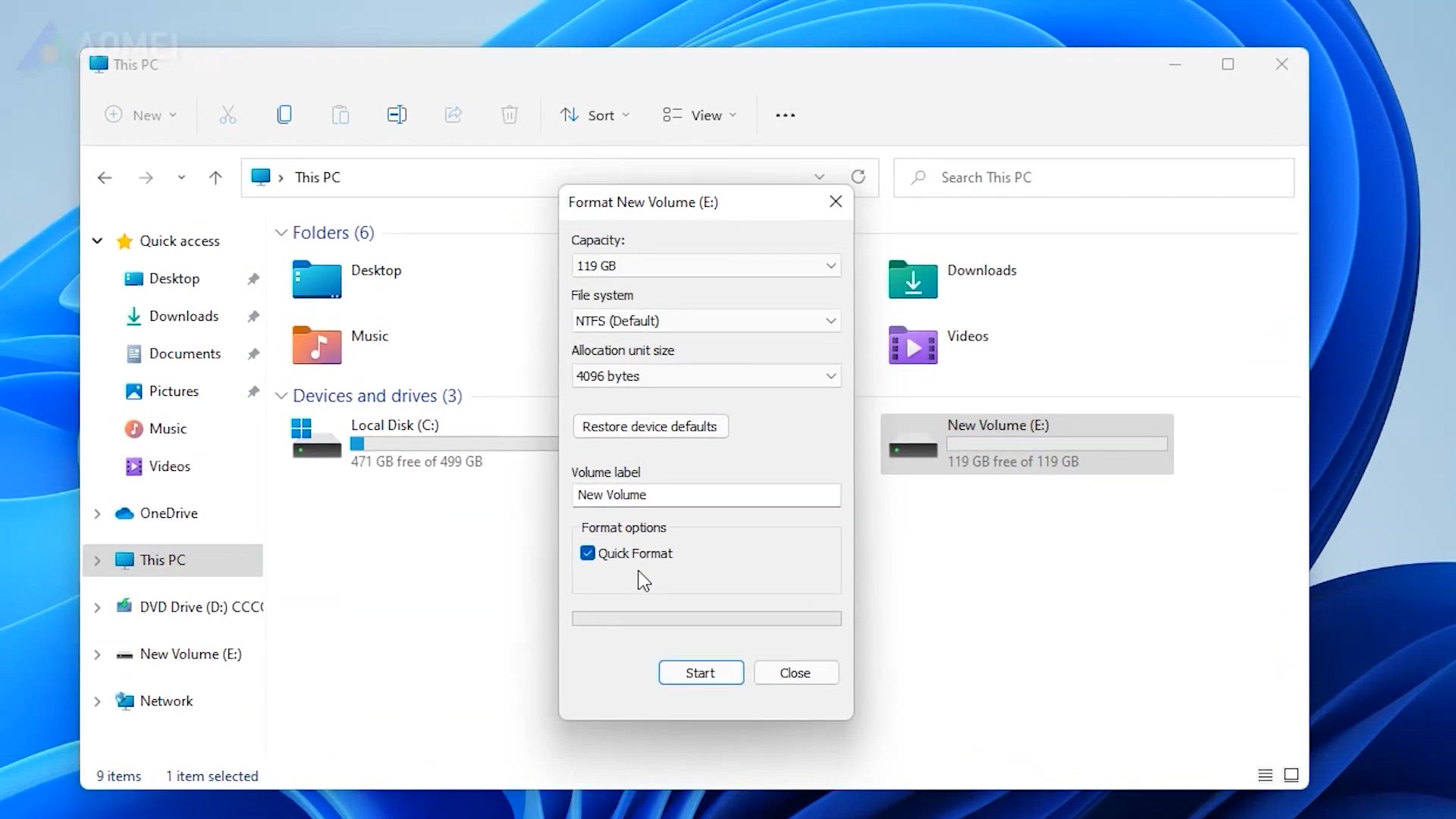Expand the Network tree node
The width and height of the screenshot is (1456, 819).
tap(97, 701)
